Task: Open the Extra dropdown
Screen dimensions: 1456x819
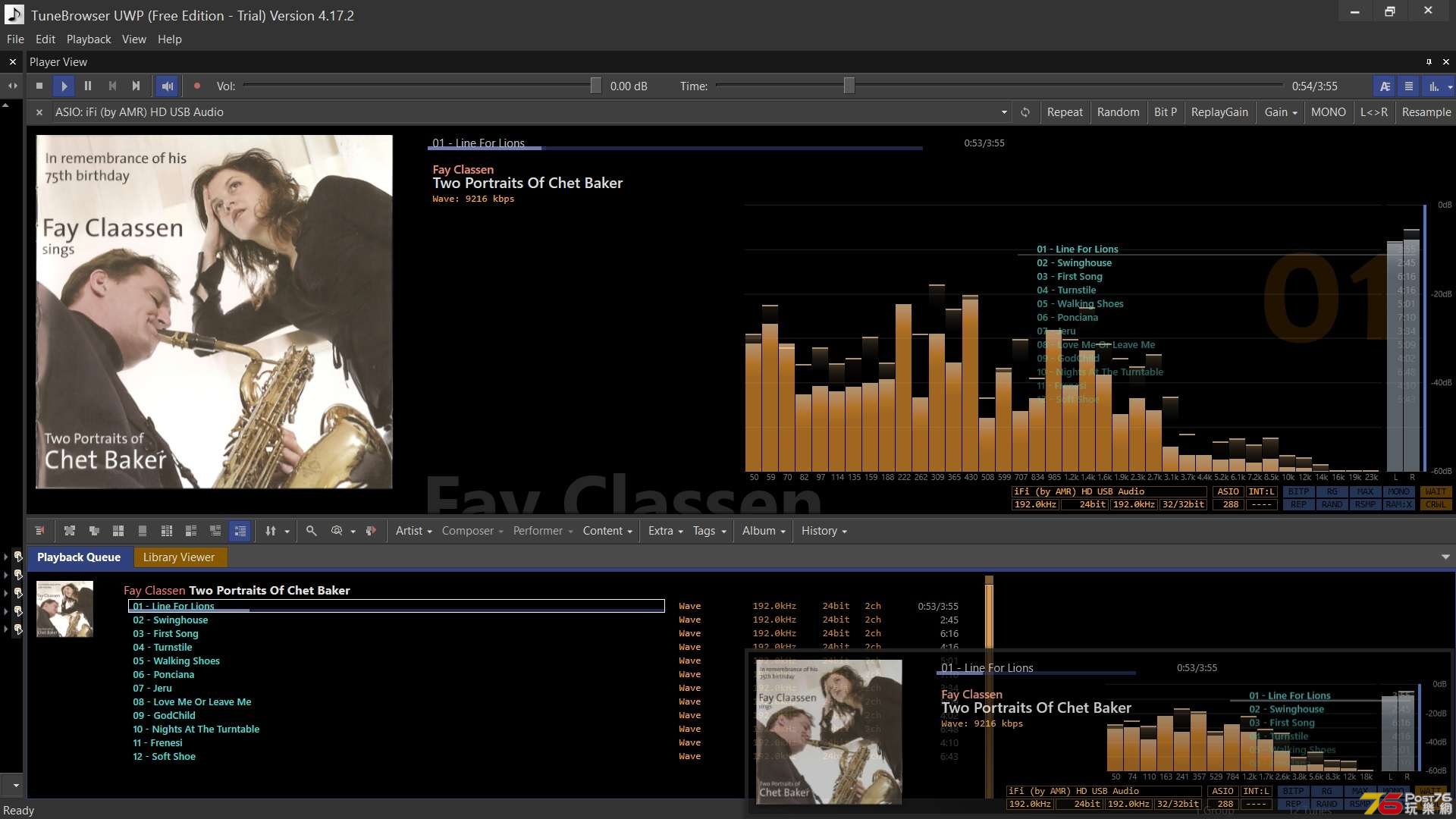Action: click(665, 531)
